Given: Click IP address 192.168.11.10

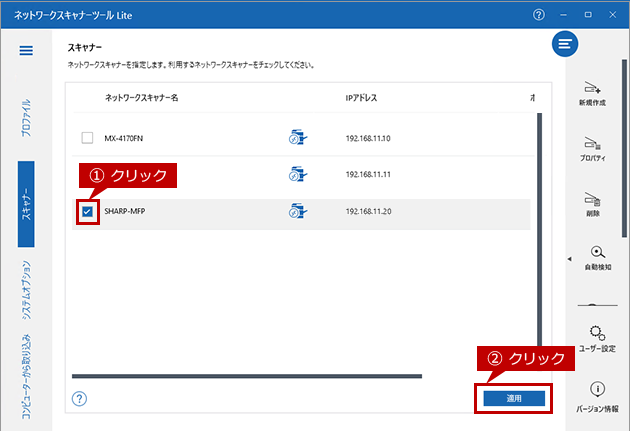Looking at the screenshot, I should coord(368,138).
